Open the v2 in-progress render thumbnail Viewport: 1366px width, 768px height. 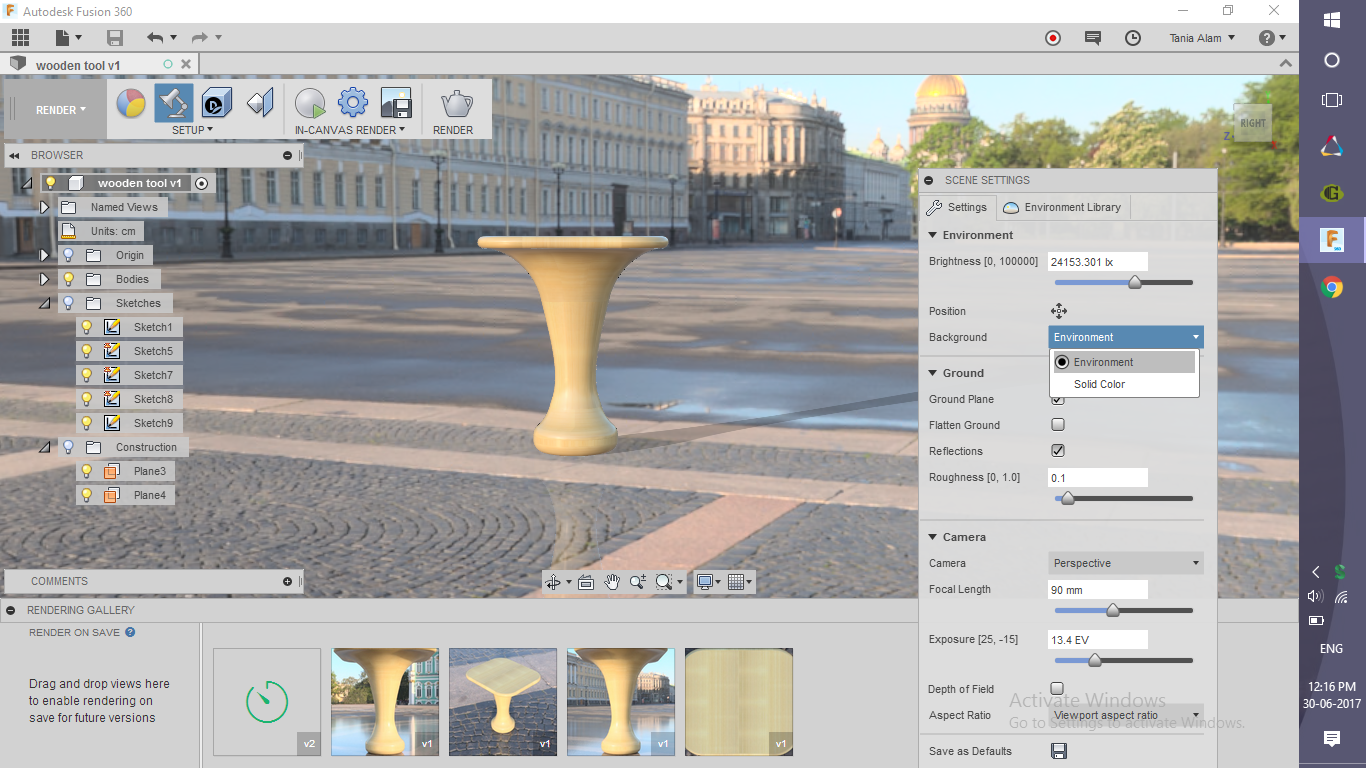(x=267, y=702)
